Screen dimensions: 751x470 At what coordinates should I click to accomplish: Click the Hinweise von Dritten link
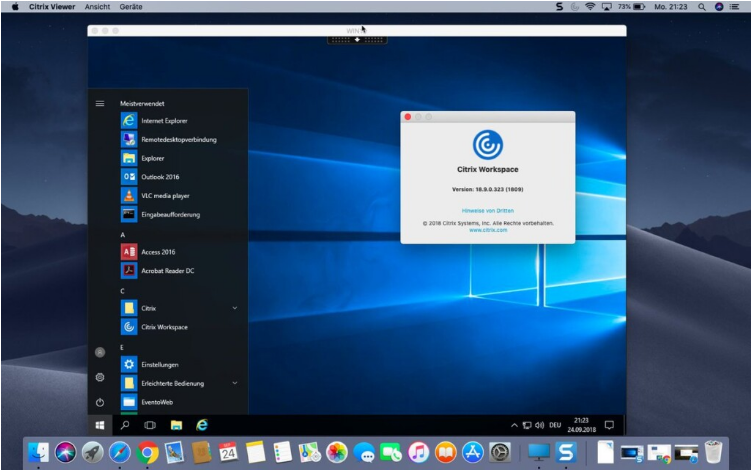pos(487,211)
